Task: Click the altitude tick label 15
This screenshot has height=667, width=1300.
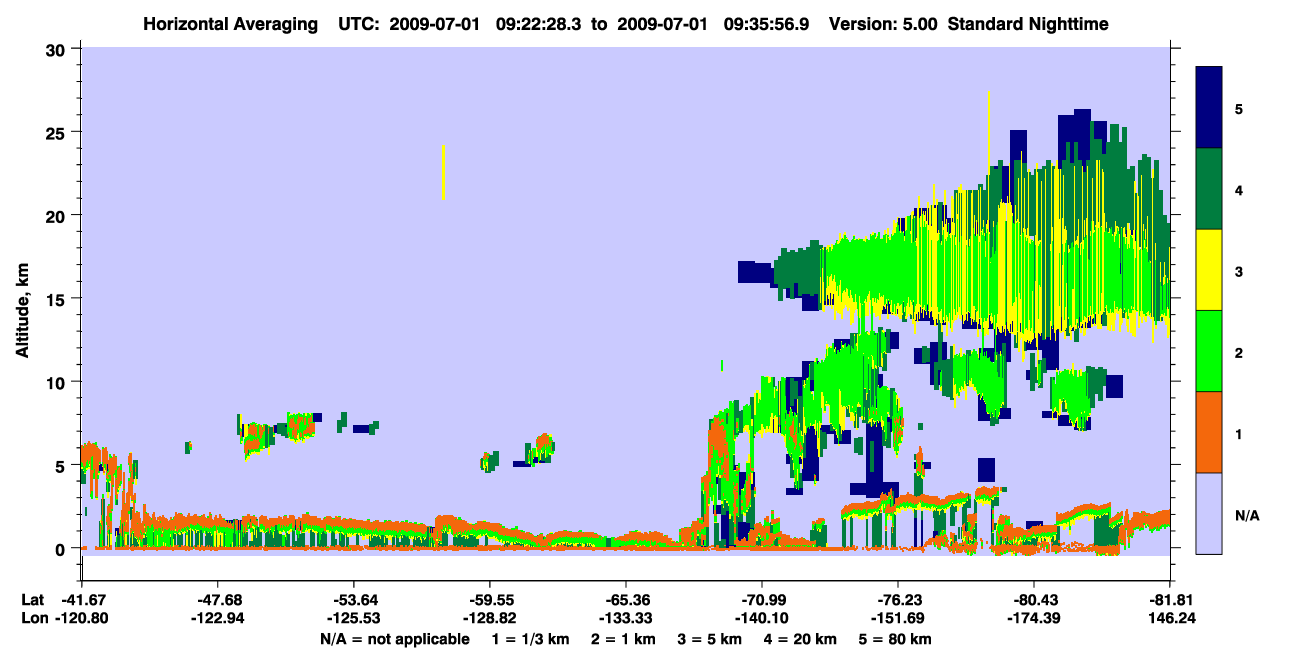Action: (x=58, y=299)
